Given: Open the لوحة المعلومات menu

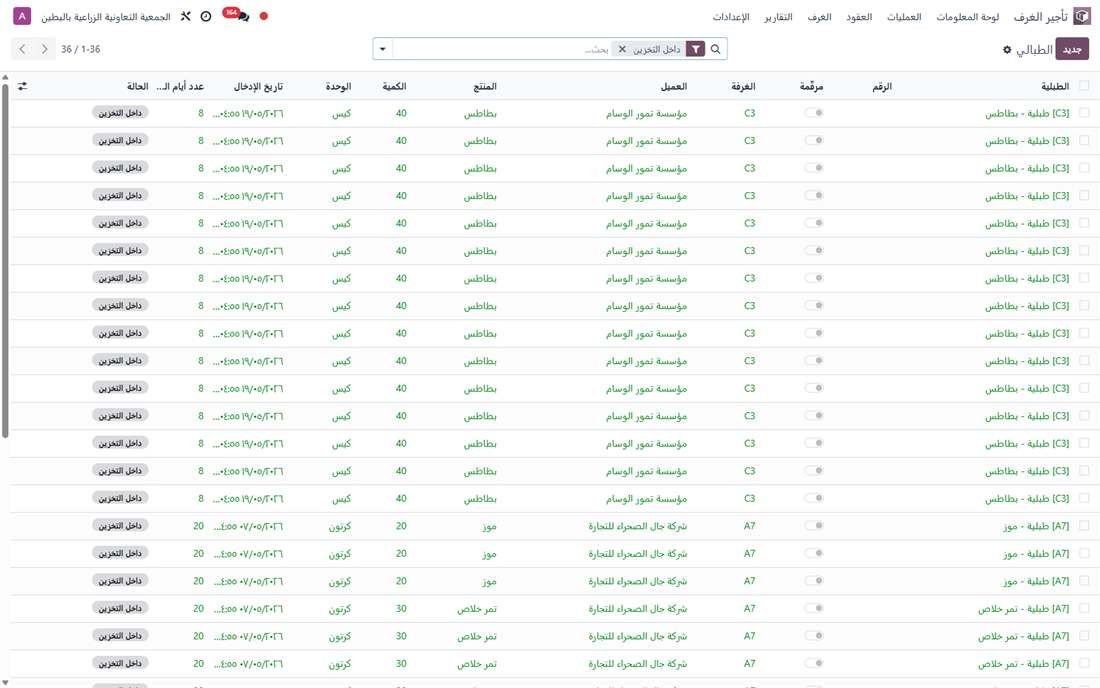Looking at the screenshot, I should click(x=967, y=16).
